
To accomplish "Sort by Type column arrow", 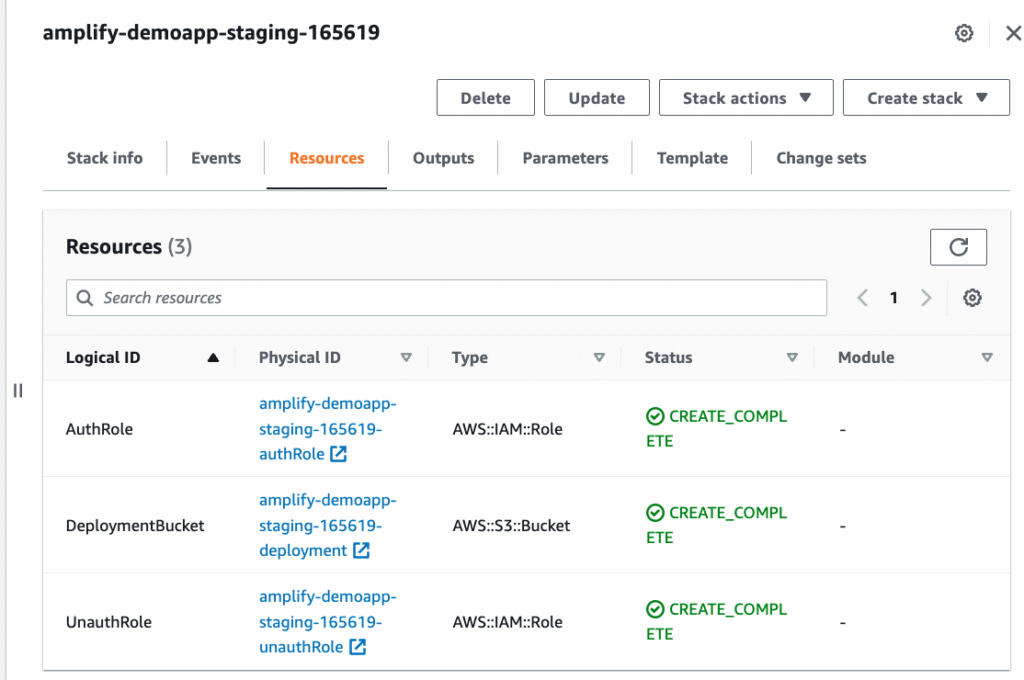I will tap(599, 357).
